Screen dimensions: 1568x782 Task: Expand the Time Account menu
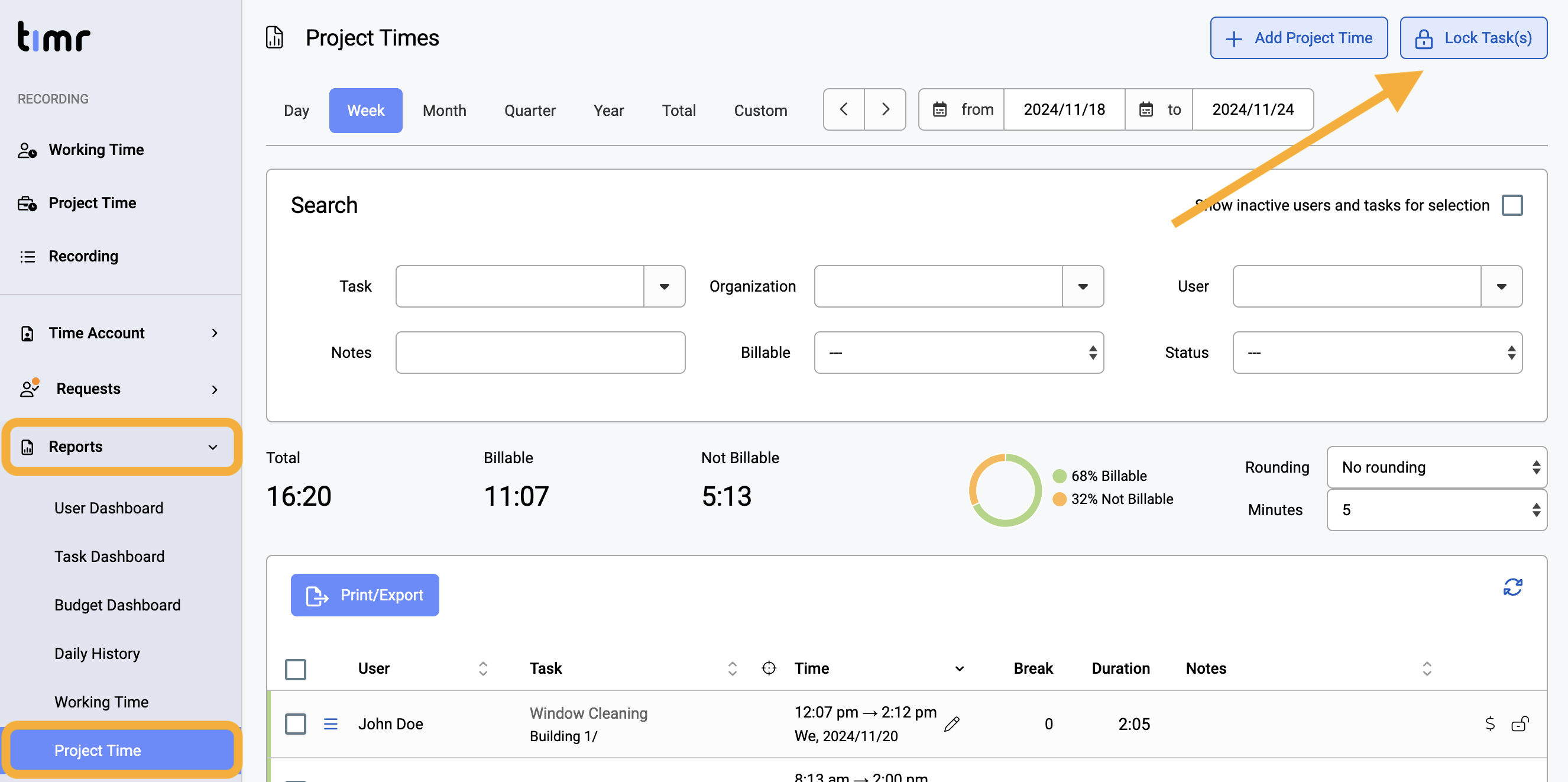[121, 333]
